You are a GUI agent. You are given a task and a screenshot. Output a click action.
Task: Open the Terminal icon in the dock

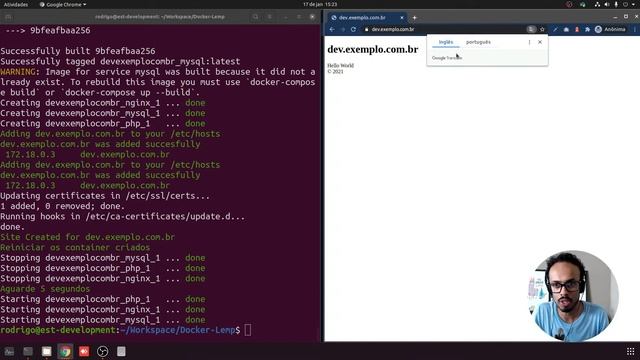point(28,351)
